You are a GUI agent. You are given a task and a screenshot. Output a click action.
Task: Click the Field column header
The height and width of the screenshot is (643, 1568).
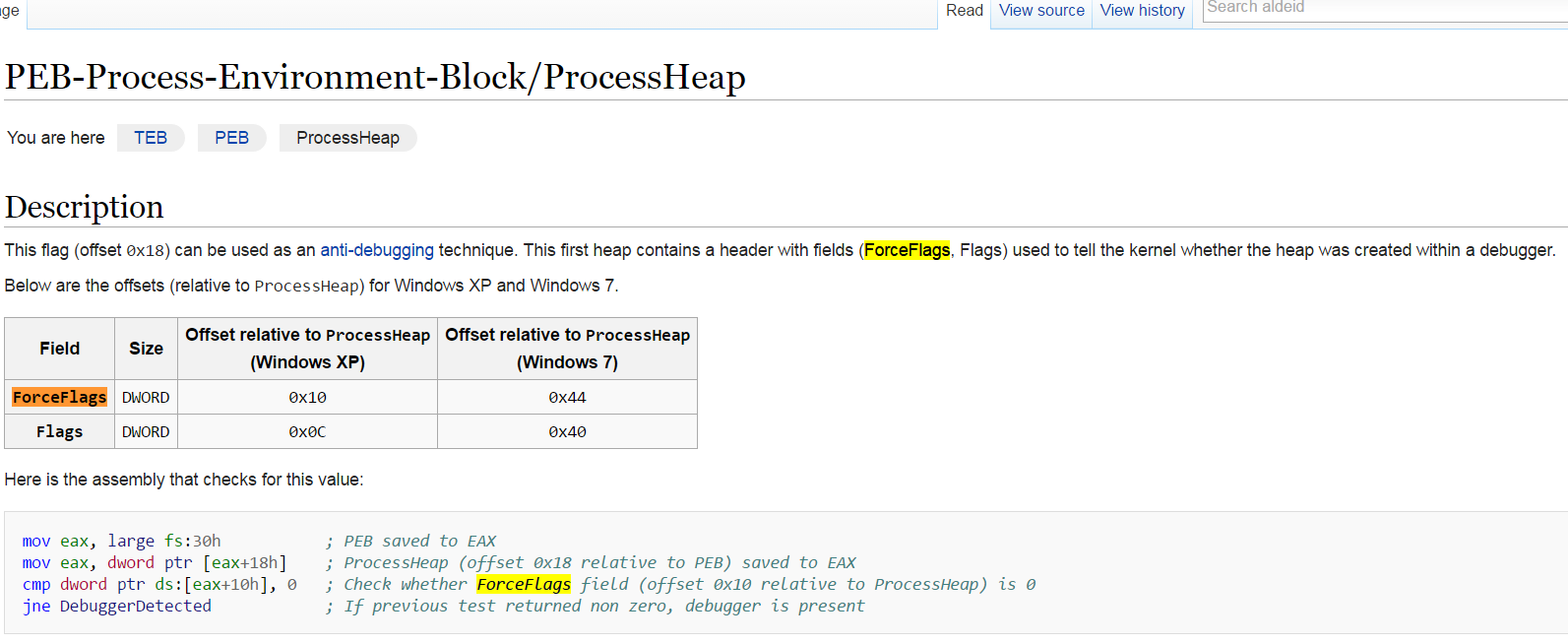(x=59, y=349)
